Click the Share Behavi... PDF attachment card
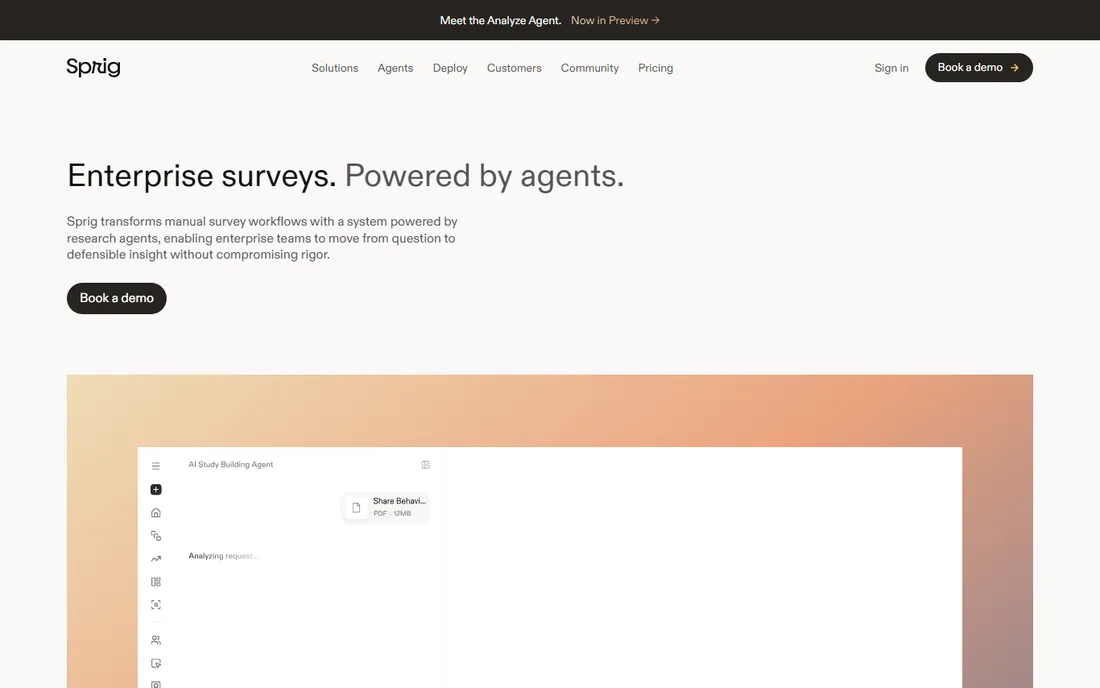The width and height of the screenshot is (1100, 688). coord(385,507)
